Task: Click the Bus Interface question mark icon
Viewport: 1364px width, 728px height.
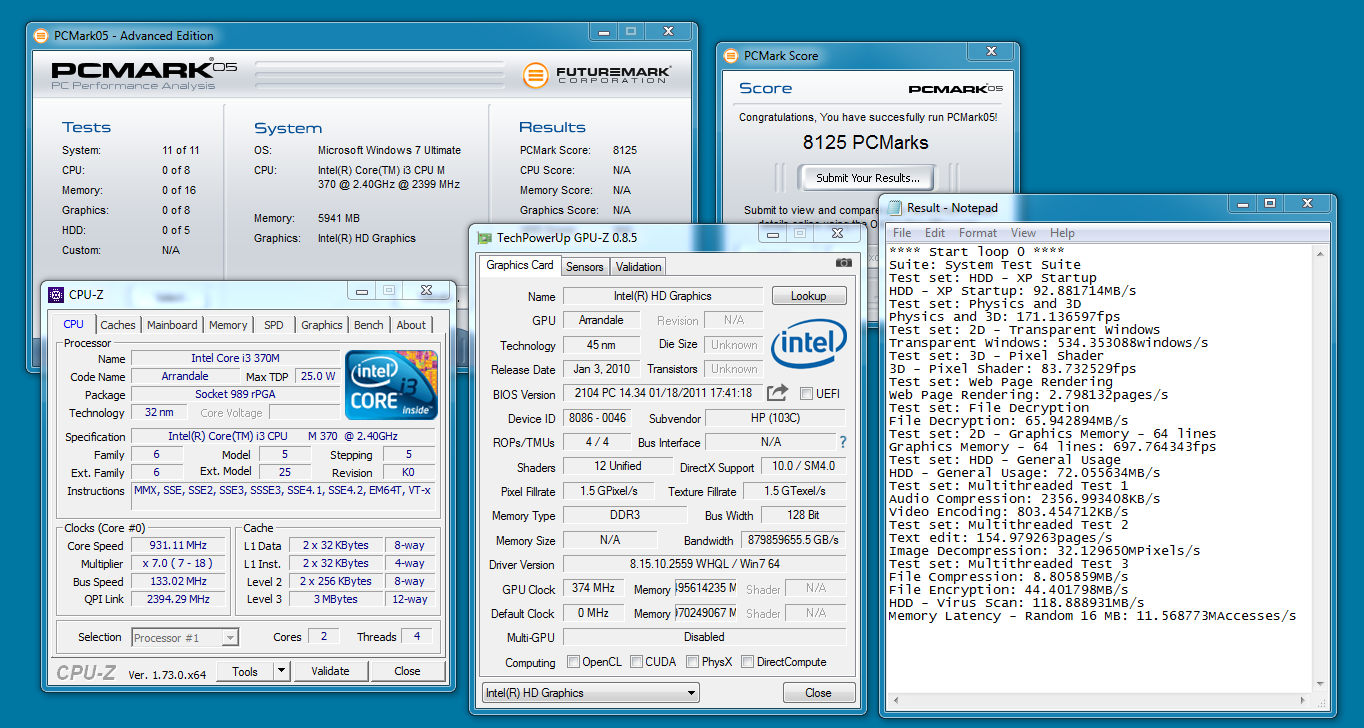Action: pyautogui.click(x=843, y=442)
